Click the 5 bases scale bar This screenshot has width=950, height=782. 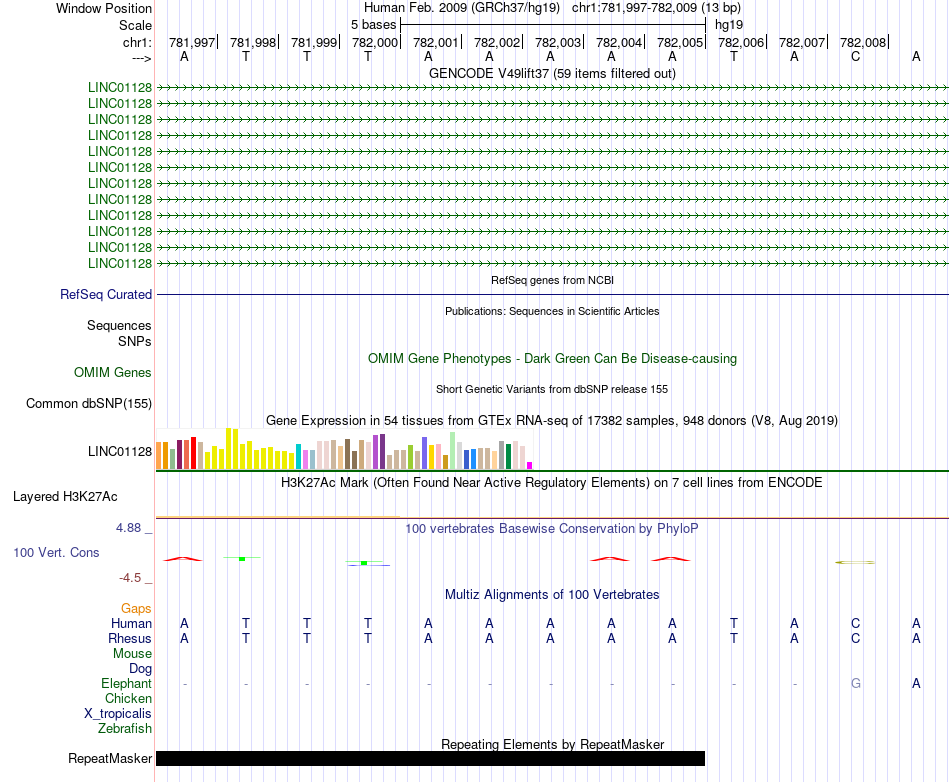[x=553, y=25]
